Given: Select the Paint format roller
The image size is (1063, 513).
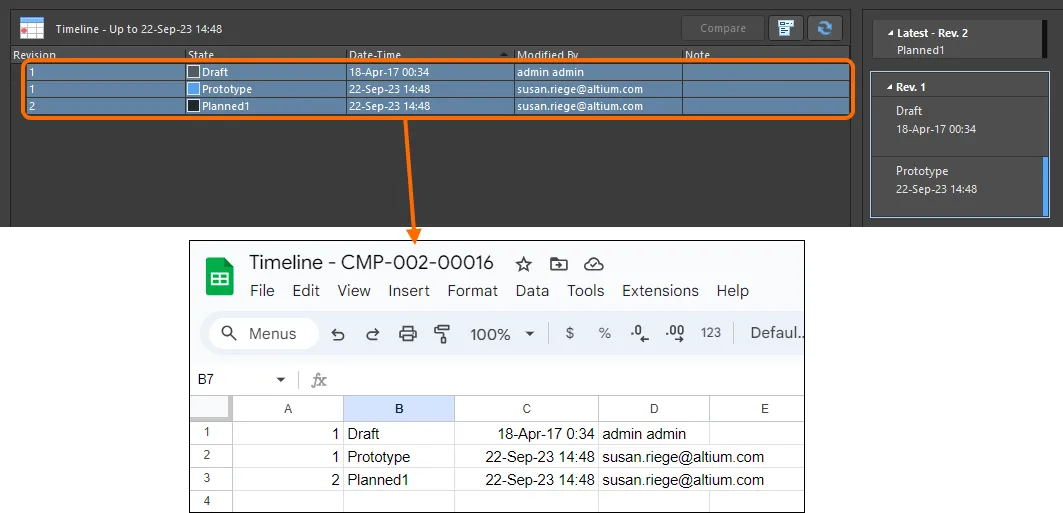Looking at the screenshot, I should click(x=442, y=334).
